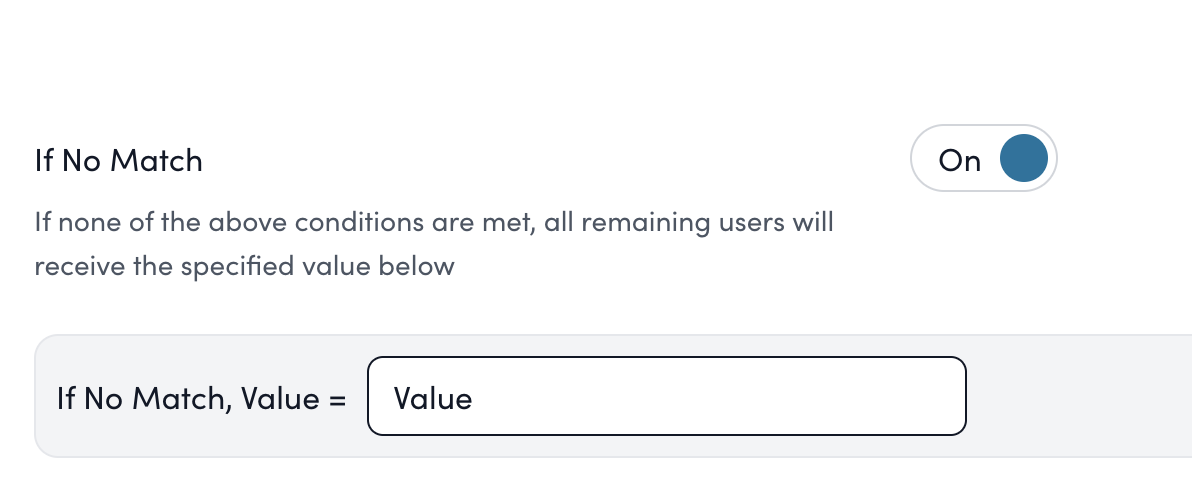Viewport: 1192px width, 486px height.
Task: Click the word "Match" in the section heading
Action: (156, 160)
